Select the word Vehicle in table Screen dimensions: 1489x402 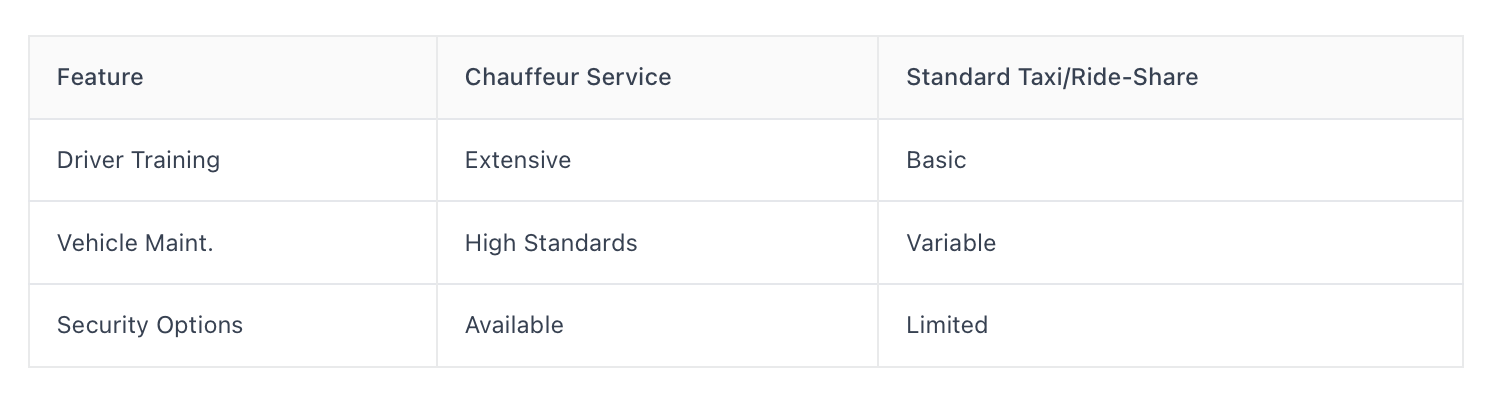96,243
